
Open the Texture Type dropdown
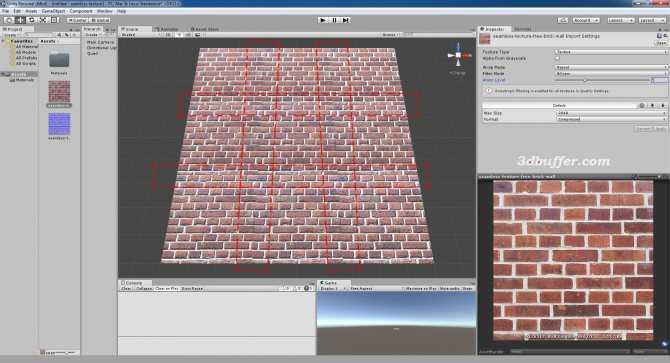(611, 52)
